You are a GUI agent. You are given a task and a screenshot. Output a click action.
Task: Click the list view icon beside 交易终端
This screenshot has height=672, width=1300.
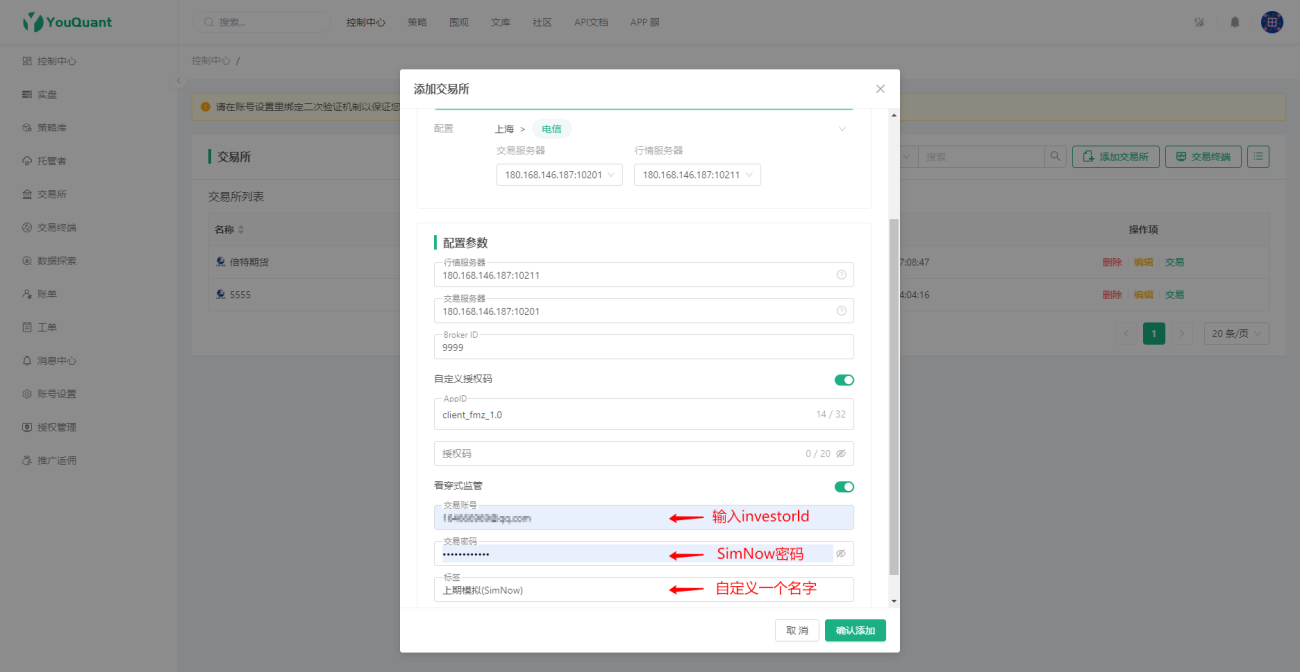click(x=1258, y=156)
